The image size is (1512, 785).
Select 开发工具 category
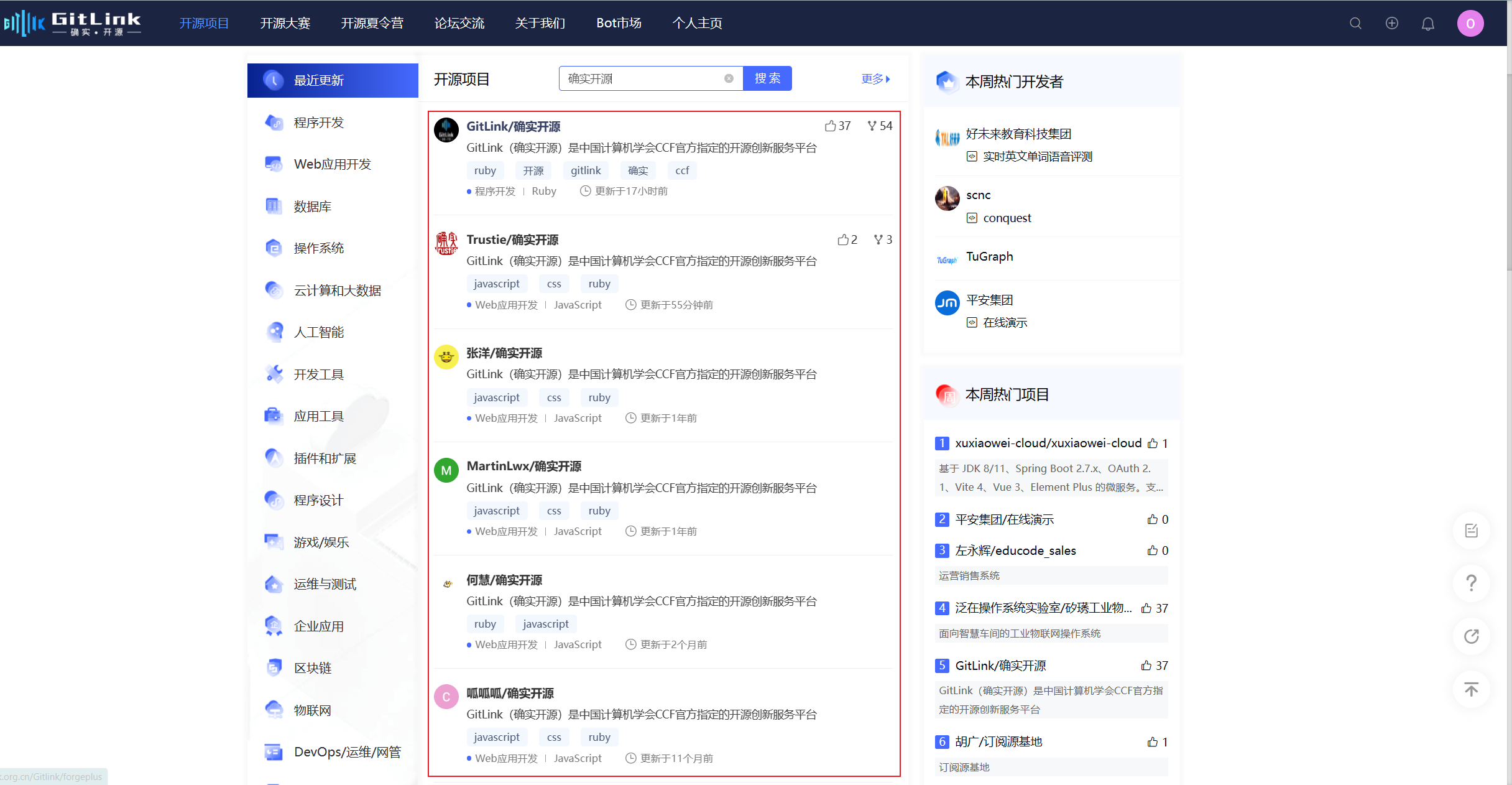[x=333, y=374]
